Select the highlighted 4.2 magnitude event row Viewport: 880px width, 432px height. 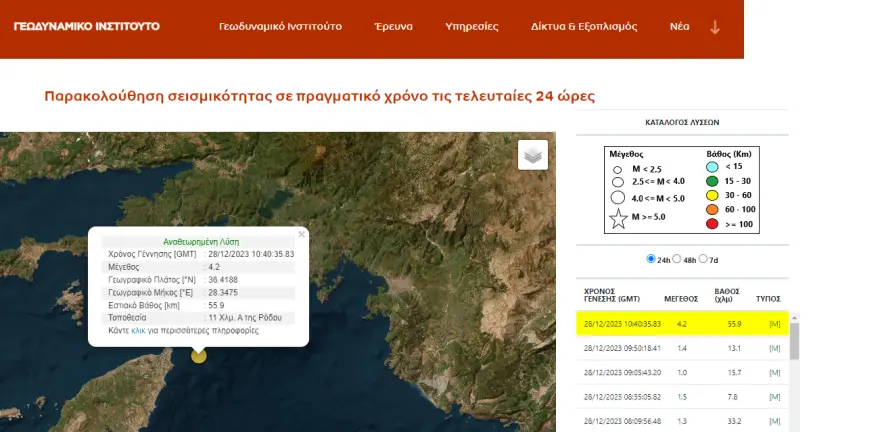click(682, 323)
